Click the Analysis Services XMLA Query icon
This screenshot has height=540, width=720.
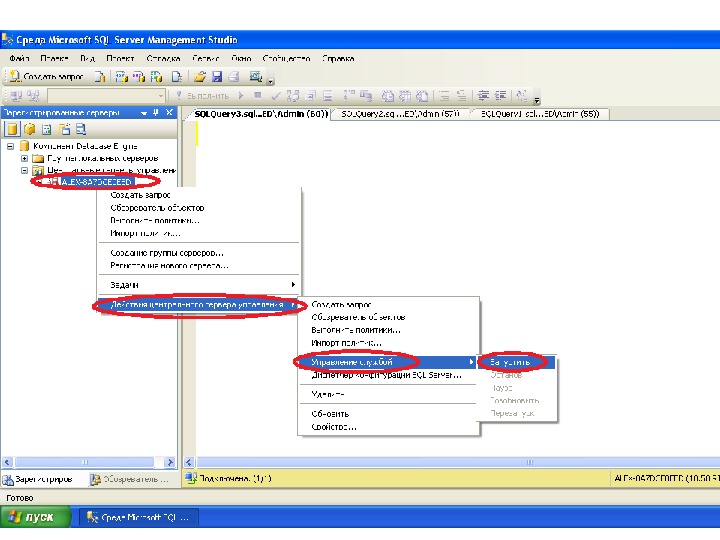pyautogui.click(x=157, y=77)
